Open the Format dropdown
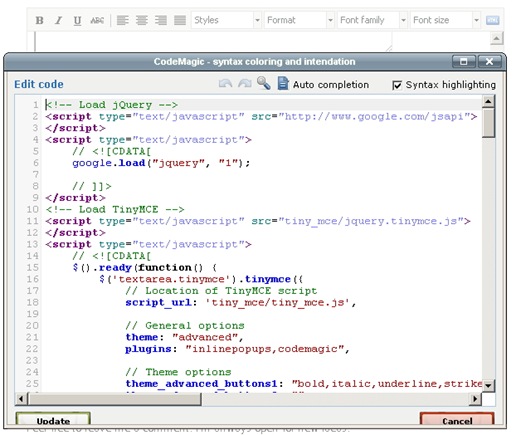This screenshot has width=516, height=435. point(299,20)
